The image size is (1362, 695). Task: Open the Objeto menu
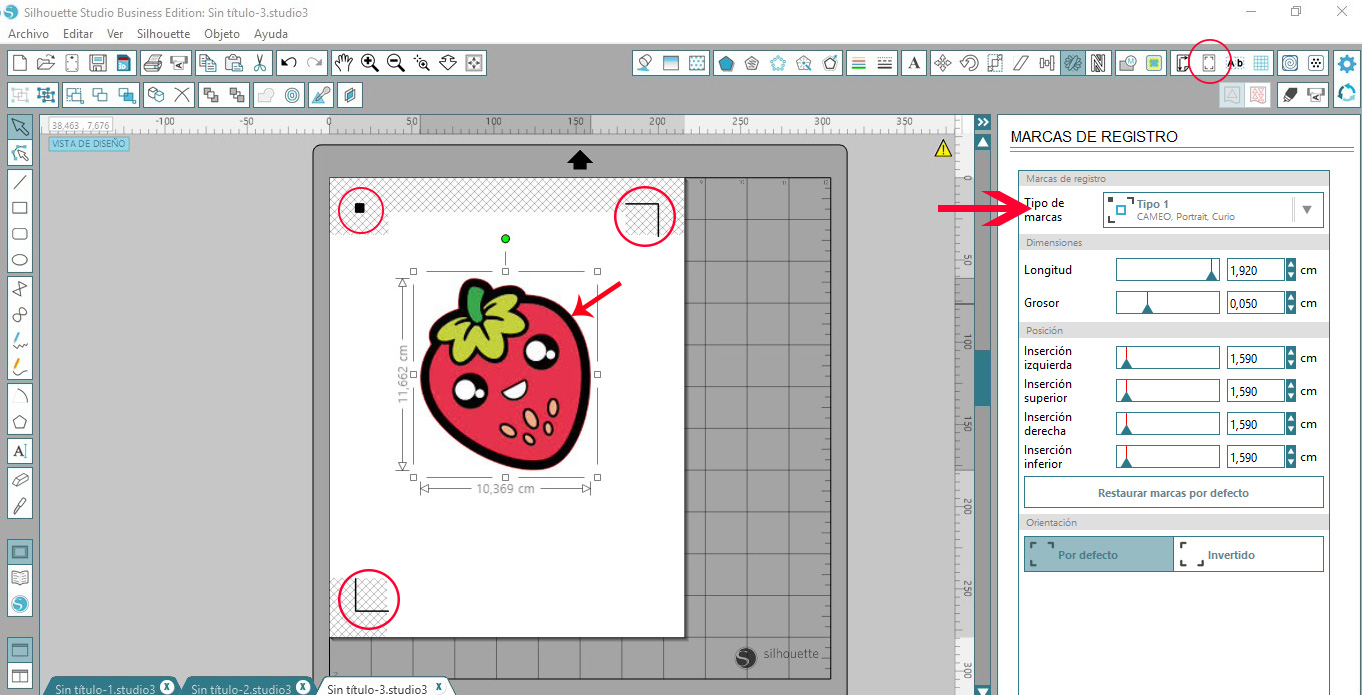pyautogui.click(x=222, y=33)
